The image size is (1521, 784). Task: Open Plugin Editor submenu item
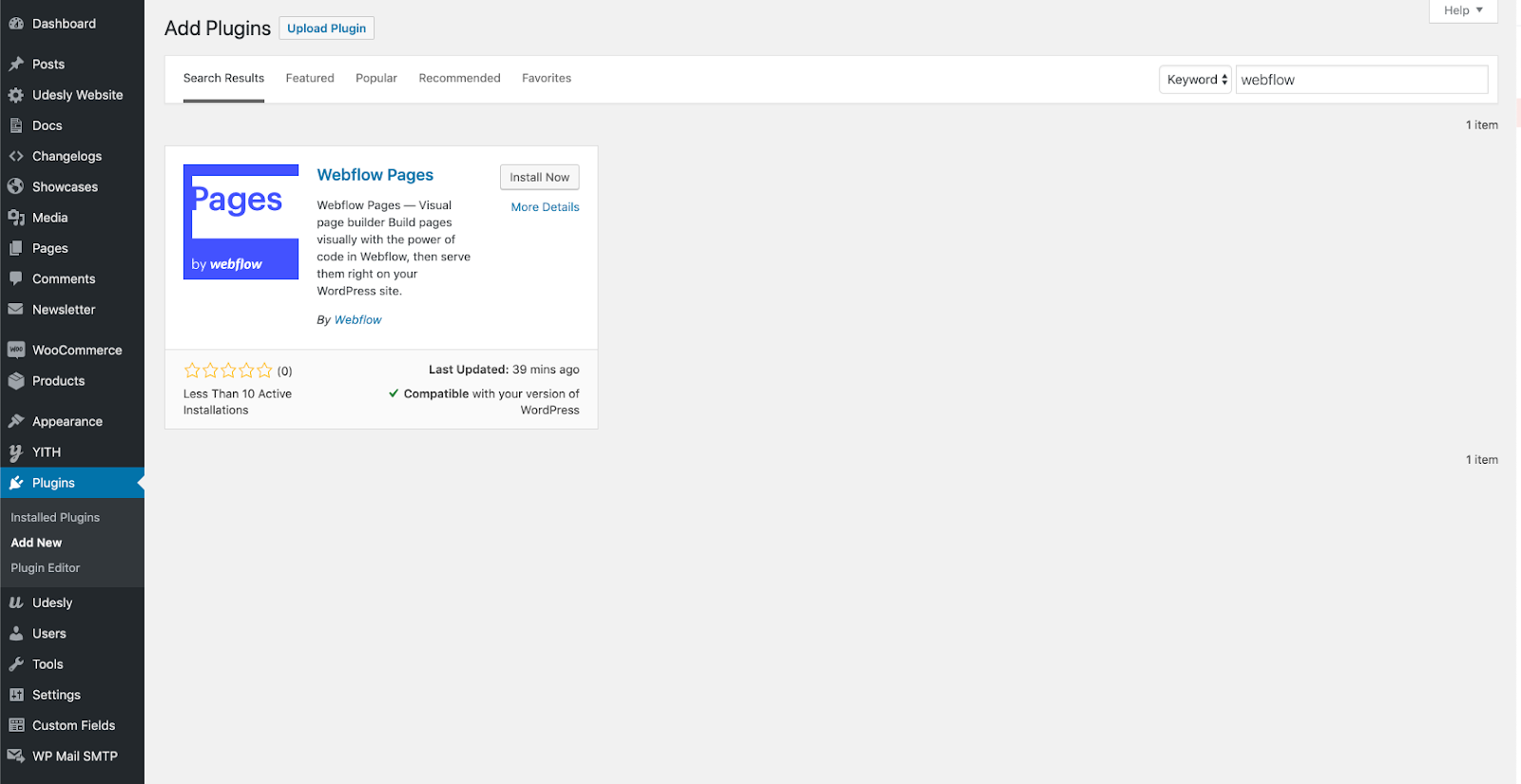(x=46, y=568)
